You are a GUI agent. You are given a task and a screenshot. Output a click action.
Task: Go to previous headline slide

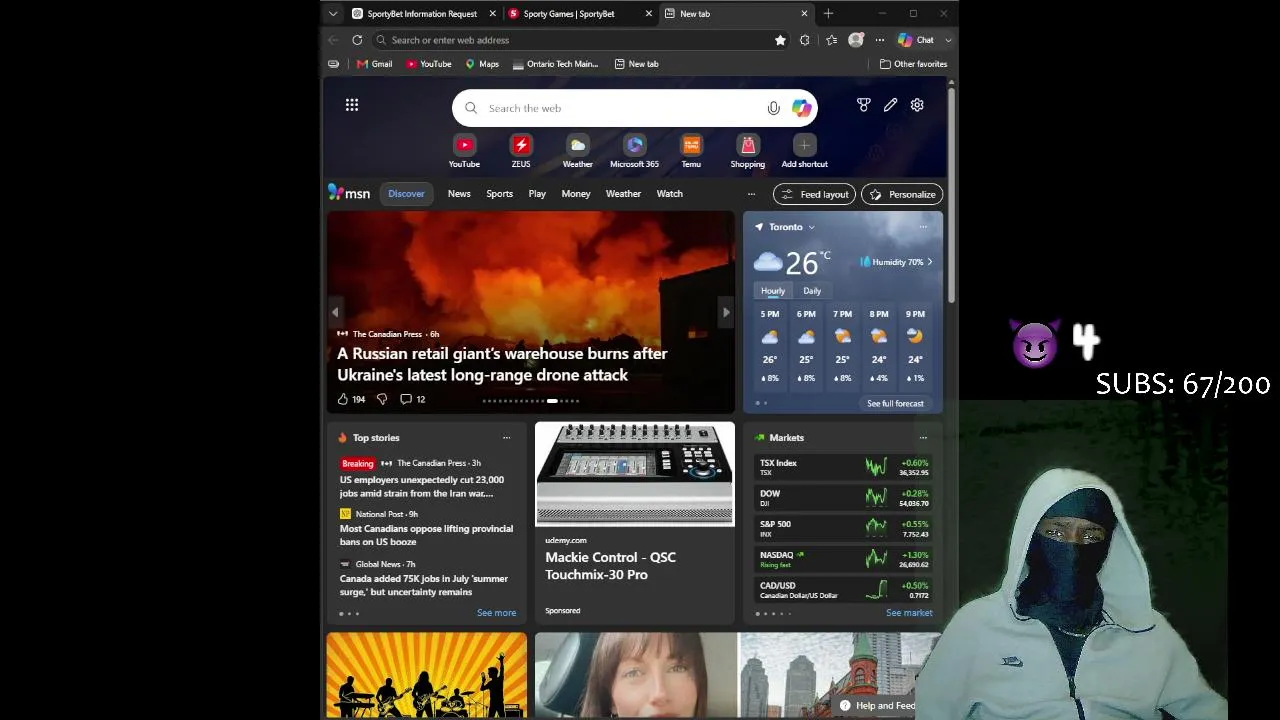[x=336, y=312]
